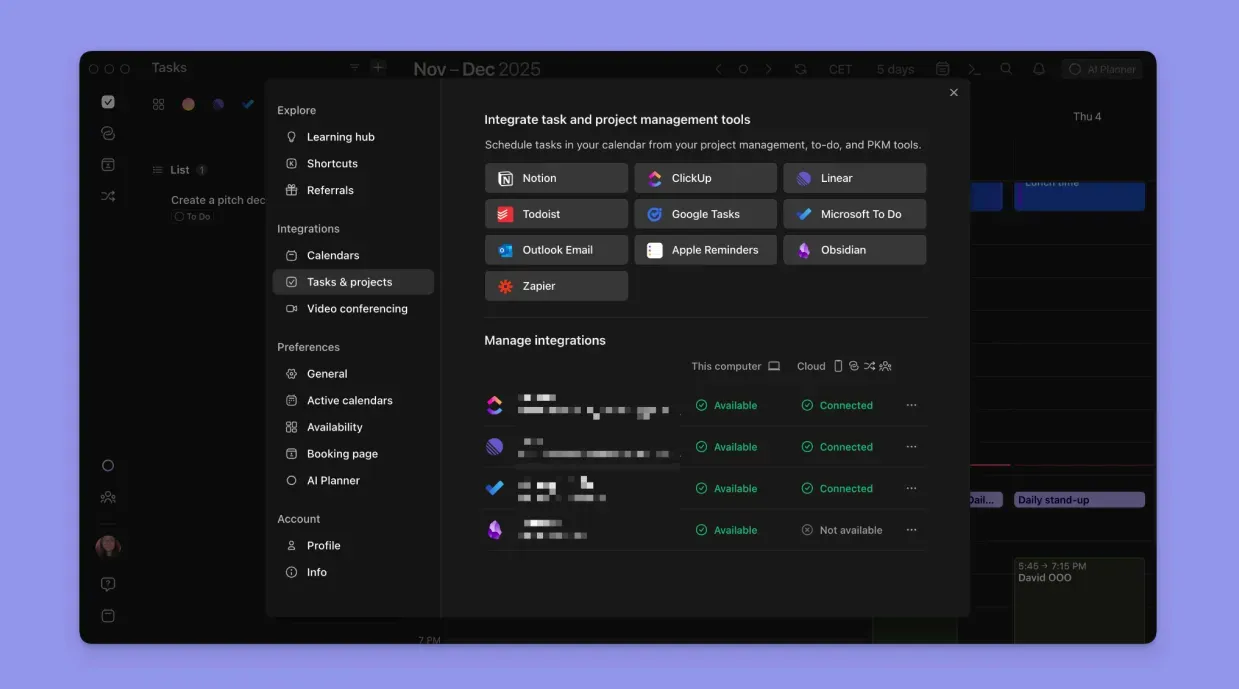Open AI Planner preferences in sidebar
Image resolution: width=1239 pixels, height=689 pixels.
pyautogui.click(x=353, y=480)
